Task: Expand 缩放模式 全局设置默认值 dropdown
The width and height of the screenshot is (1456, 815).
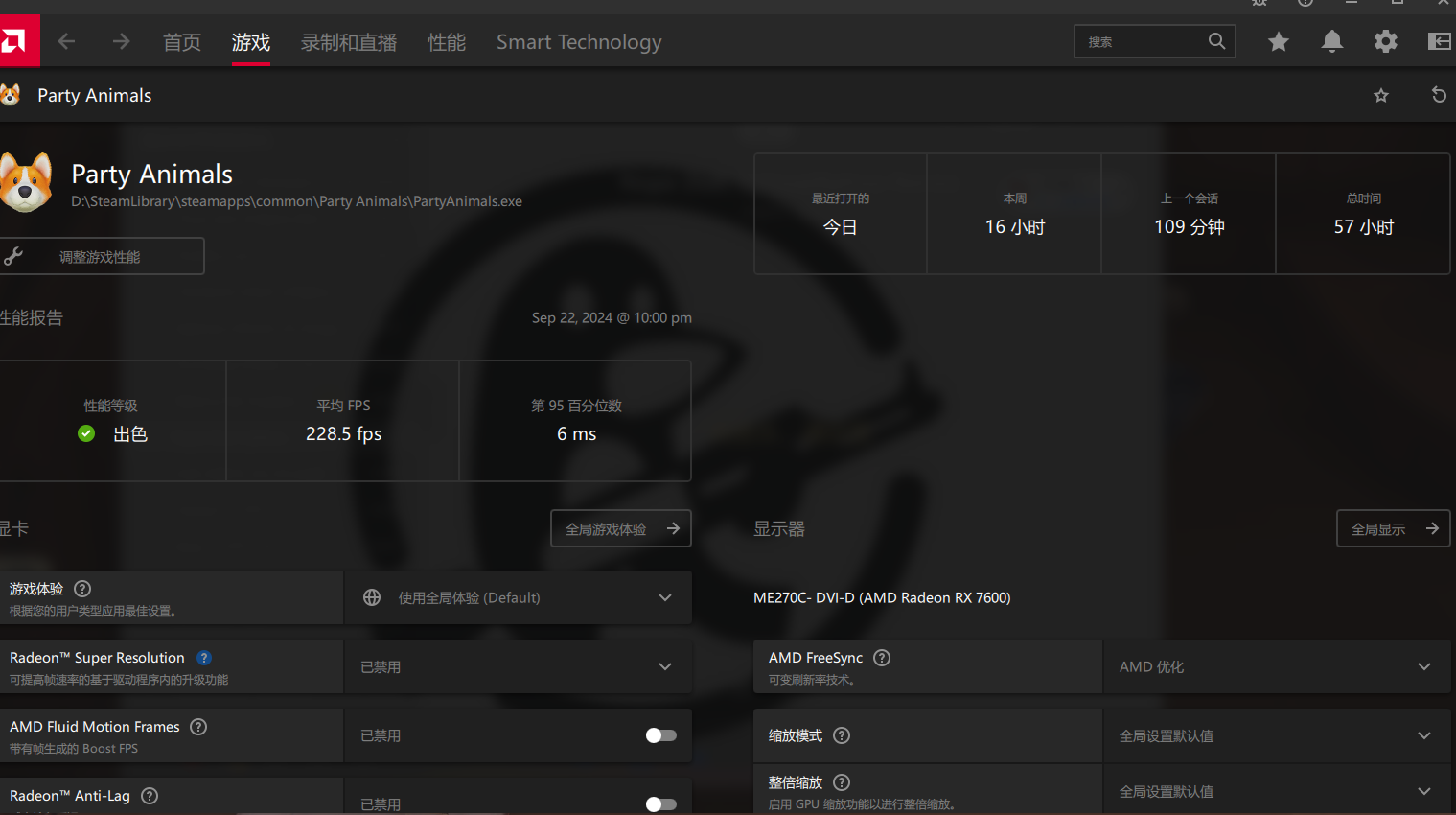Action: 1277,735
